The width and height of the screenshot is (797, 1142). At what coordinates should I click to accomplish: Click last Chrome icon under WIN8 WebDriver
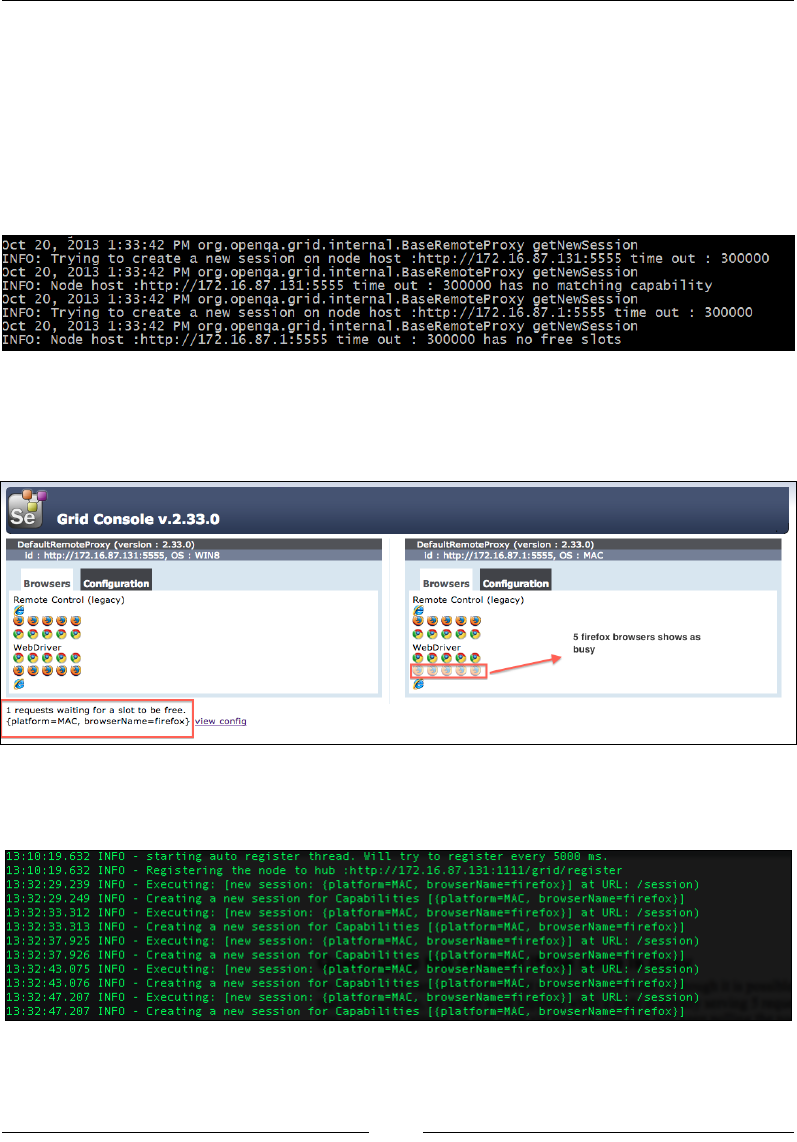click(x=76, y=658)
